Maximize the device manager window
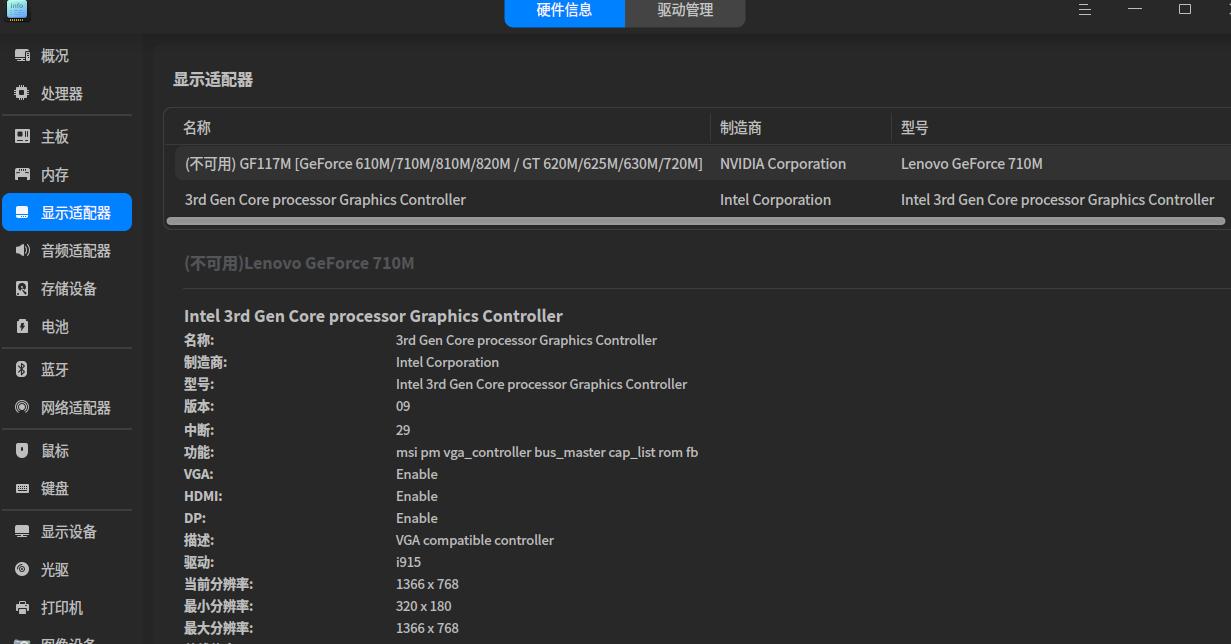This screenshot has height=644, width=1231. click(1185, 9)
